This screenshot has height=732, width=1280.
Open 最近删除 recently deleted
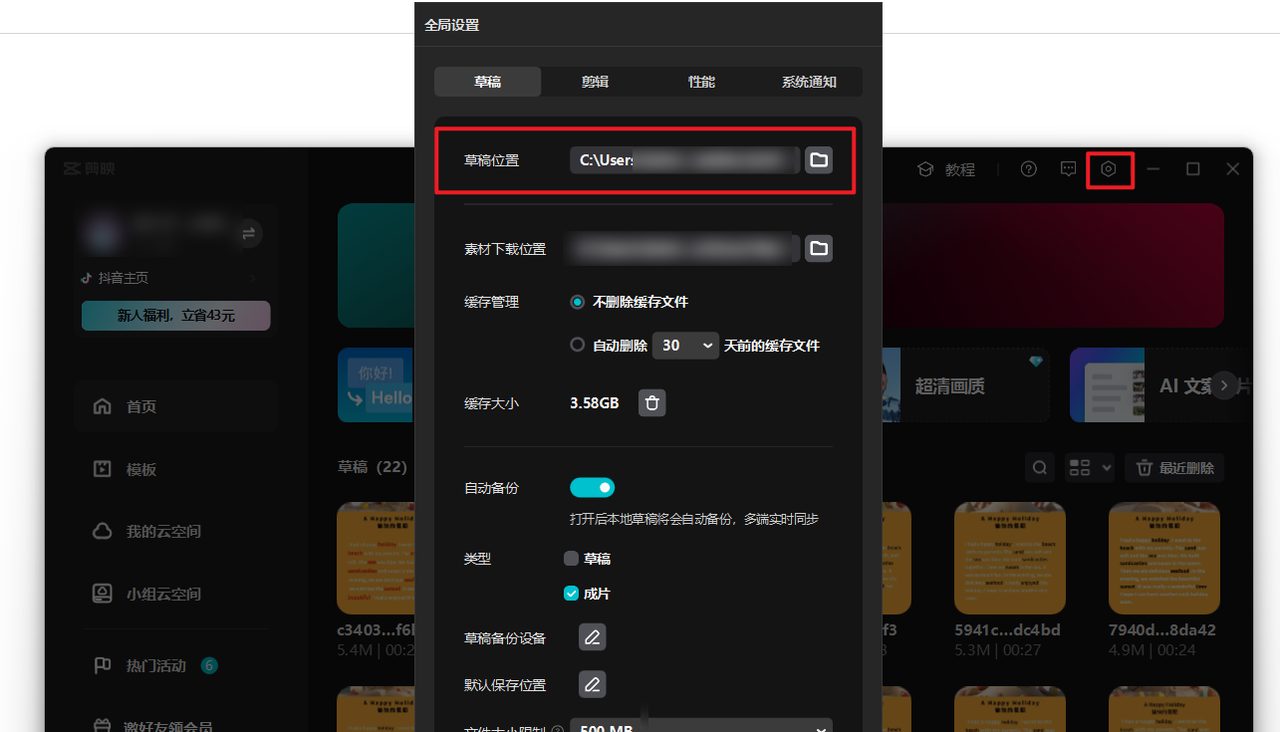coord(1174,467)
